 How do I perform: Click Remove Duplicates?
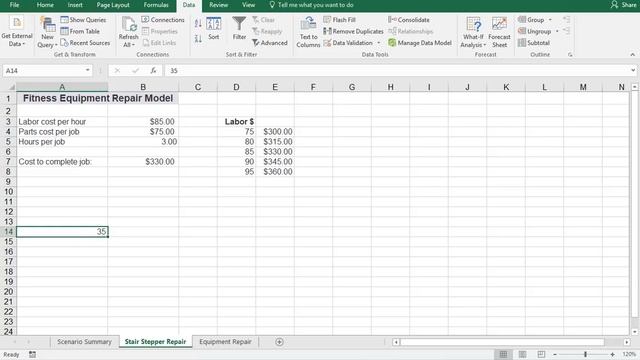(x=353, y=31)
